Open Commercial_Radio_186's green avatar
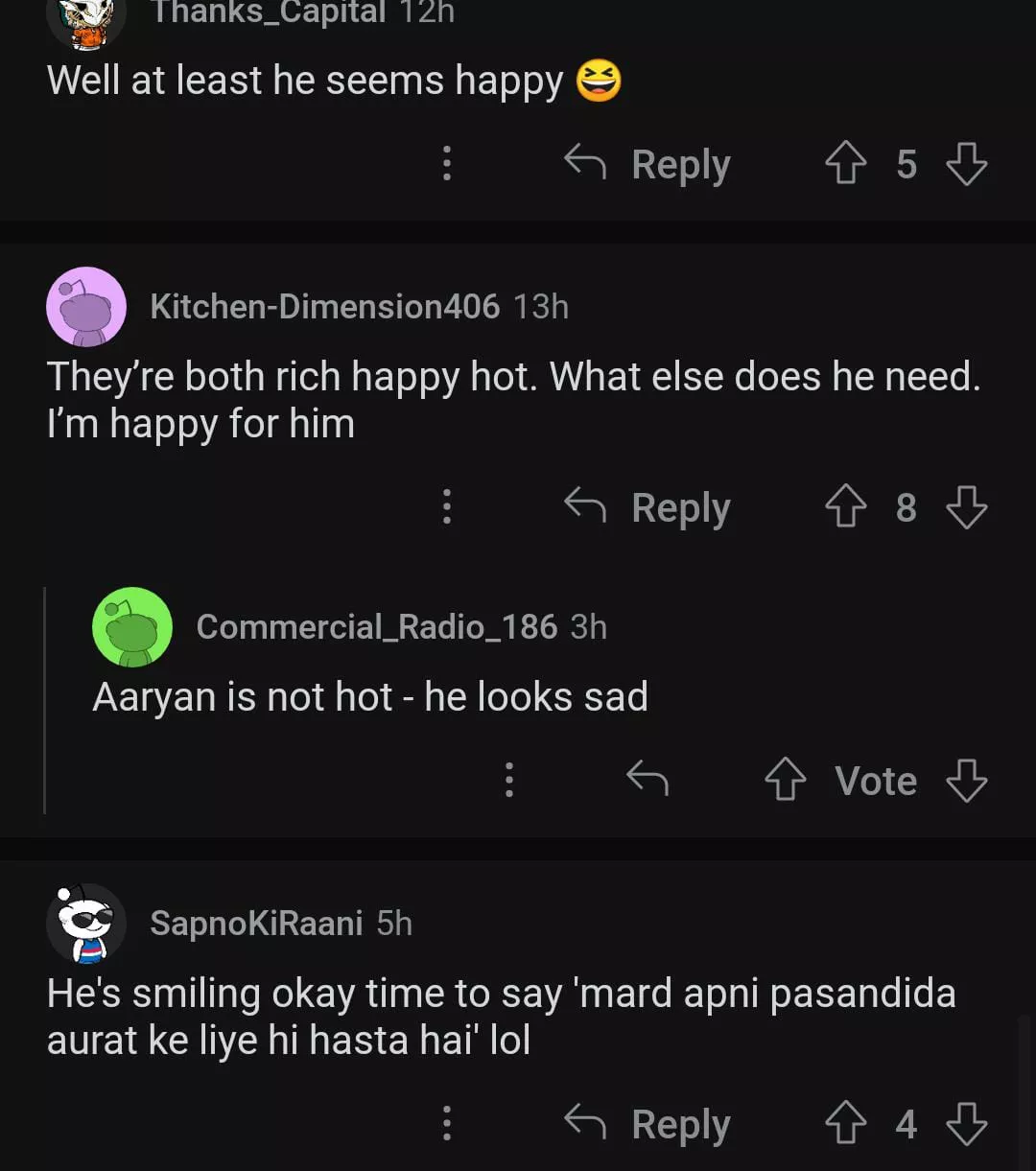Image resolution: width=1036 pixels, height=1171 pixels. [x=132, y=627]
